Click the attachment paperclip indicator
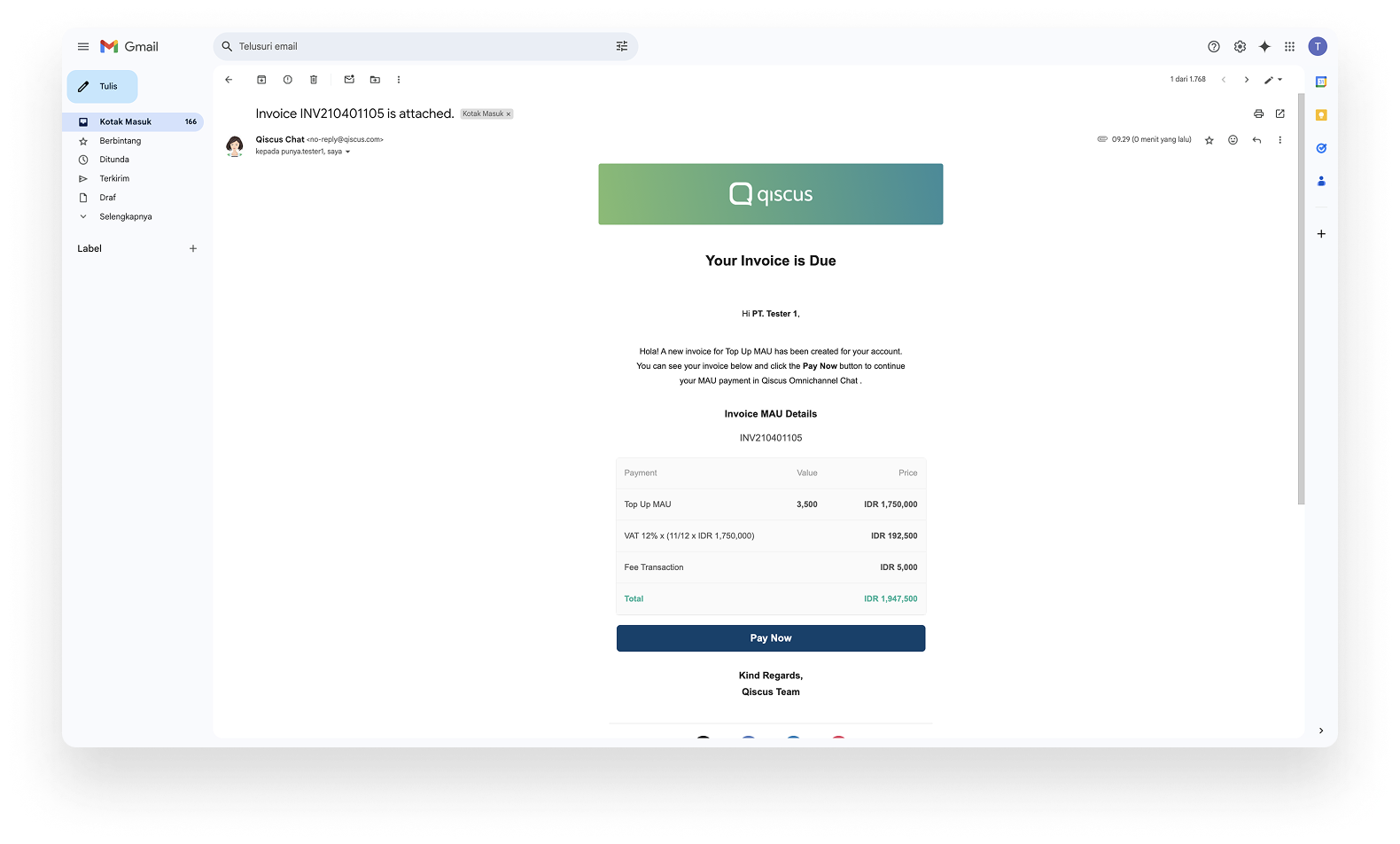 click(1102, 139)
